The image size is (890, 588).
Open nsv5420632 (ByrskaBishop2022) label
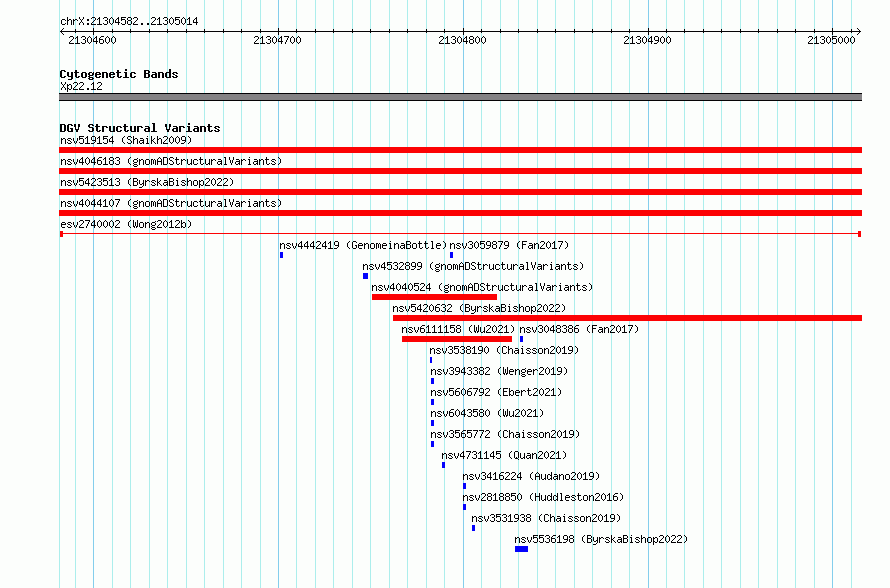(480, 308)
